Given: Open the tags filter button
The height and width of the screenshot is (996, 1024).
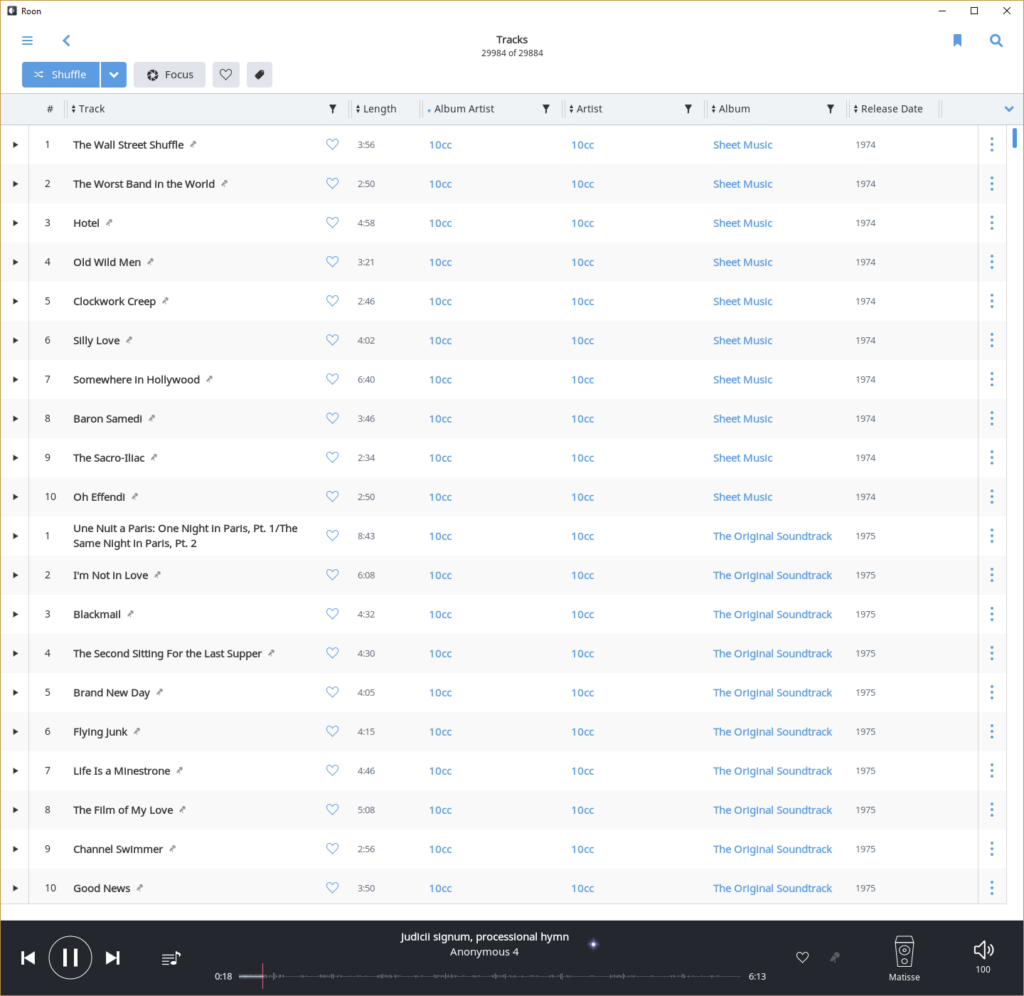Looking at the screenshot, I should pos(259,74).
